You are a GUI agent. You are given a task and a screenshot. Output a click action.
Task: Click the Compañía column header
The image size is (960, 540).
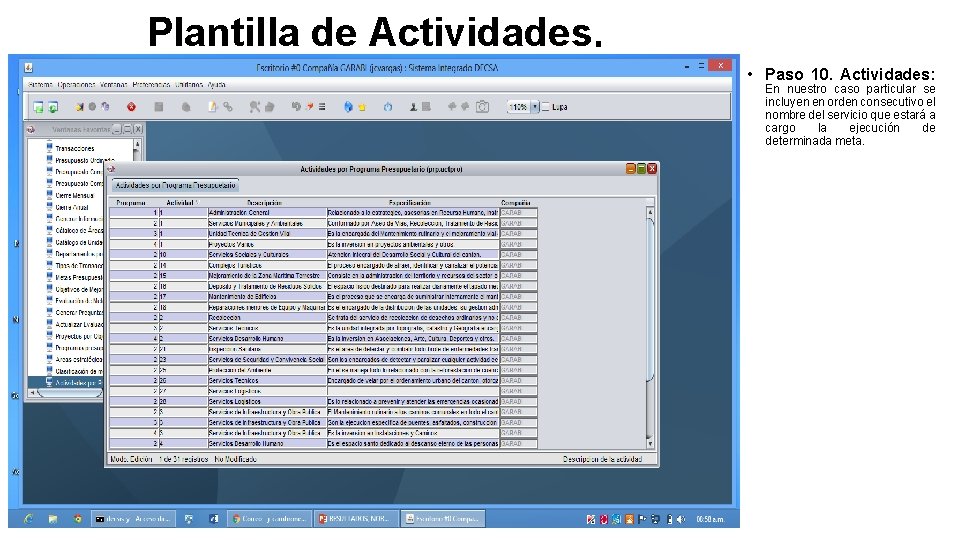(516, 203)
